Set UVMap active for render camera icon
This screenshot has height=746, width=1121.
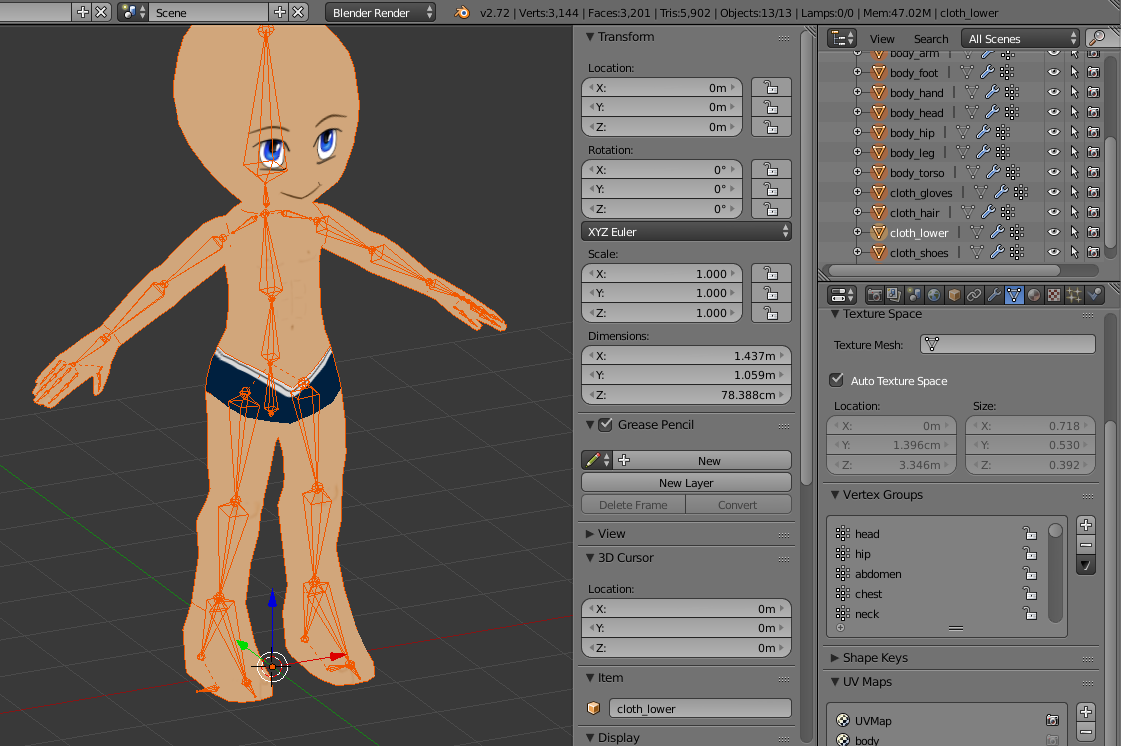click(1052, 720)
